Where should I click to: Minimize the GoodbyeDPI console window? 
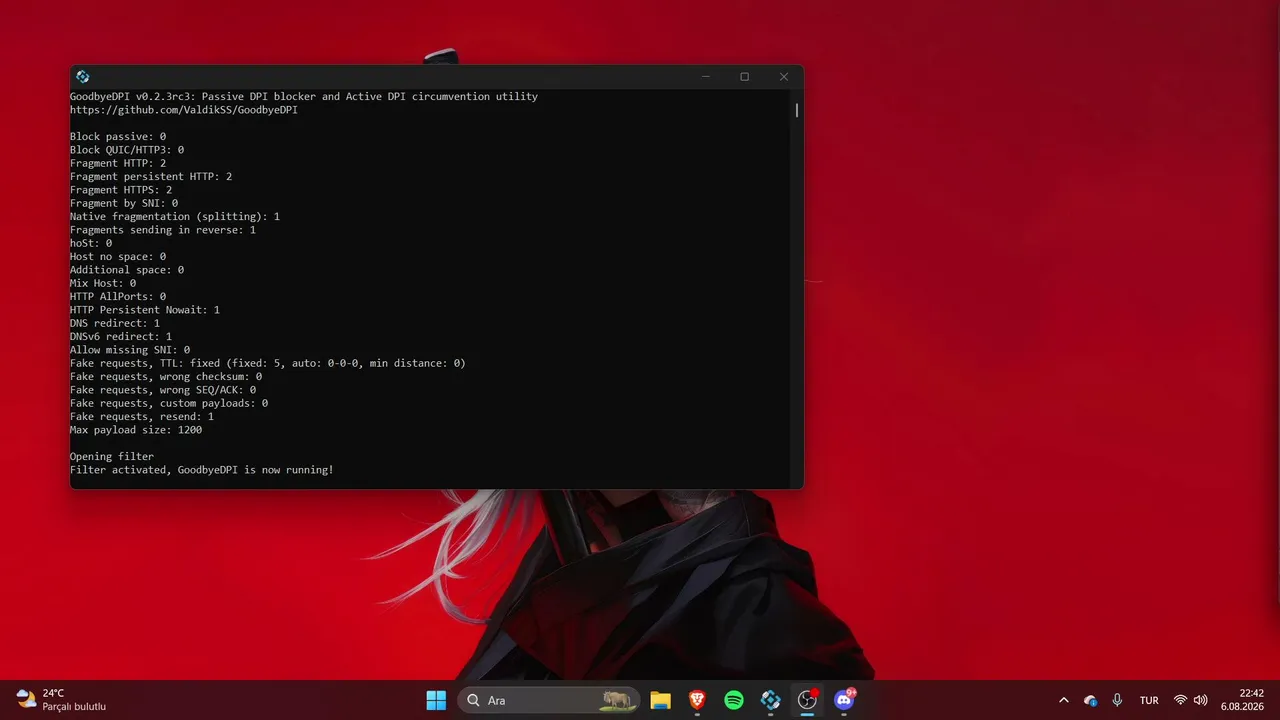(x=705, y=77)
